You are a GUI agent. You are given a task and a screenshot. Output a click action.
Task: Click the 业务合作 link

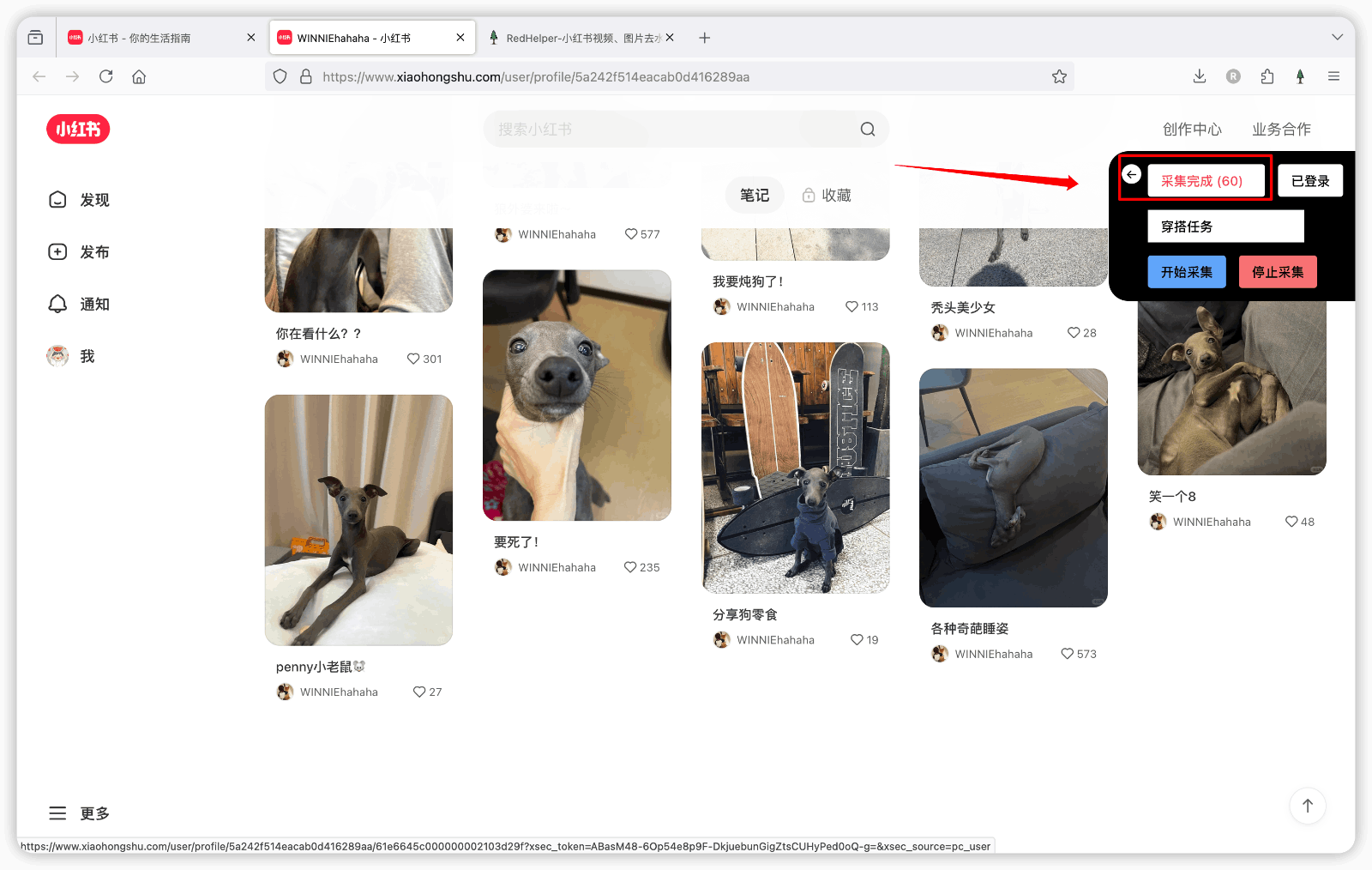click(x=1281, y=130)
